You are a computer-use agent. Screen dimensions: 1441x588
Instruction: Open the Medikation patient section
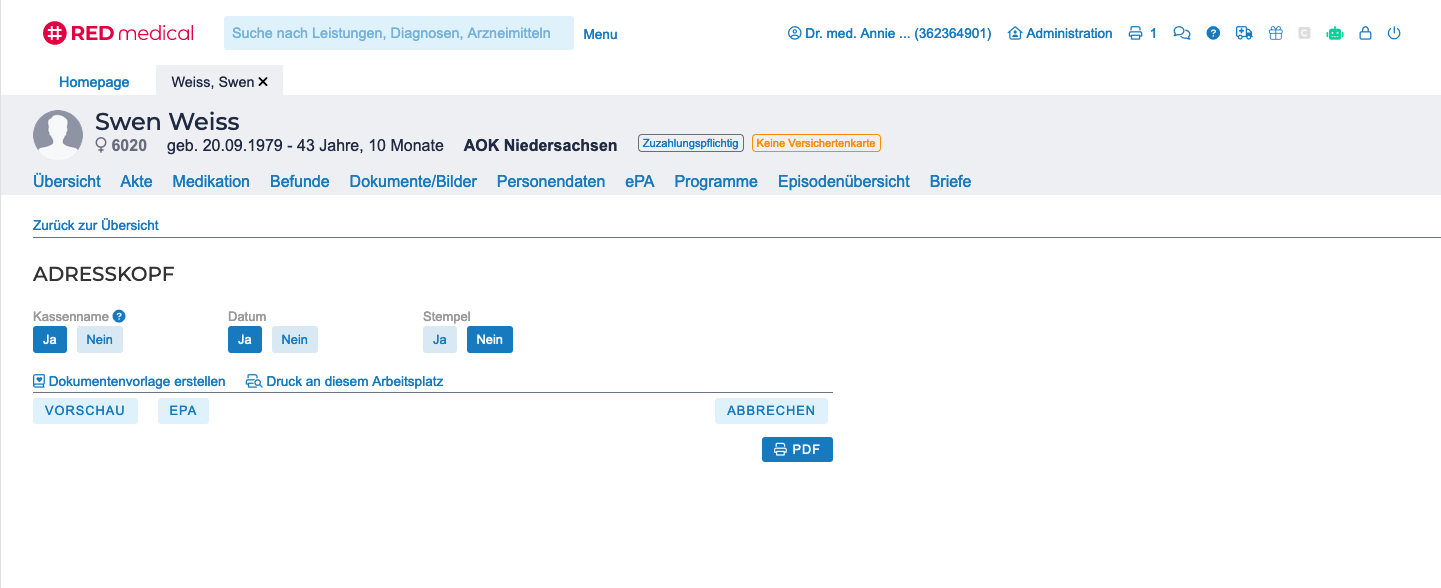[211, 181]
